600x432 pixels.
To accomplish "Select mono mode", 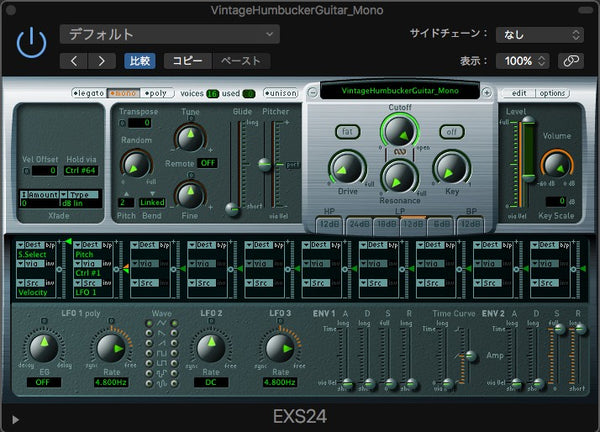I will (x=123, y=93).
